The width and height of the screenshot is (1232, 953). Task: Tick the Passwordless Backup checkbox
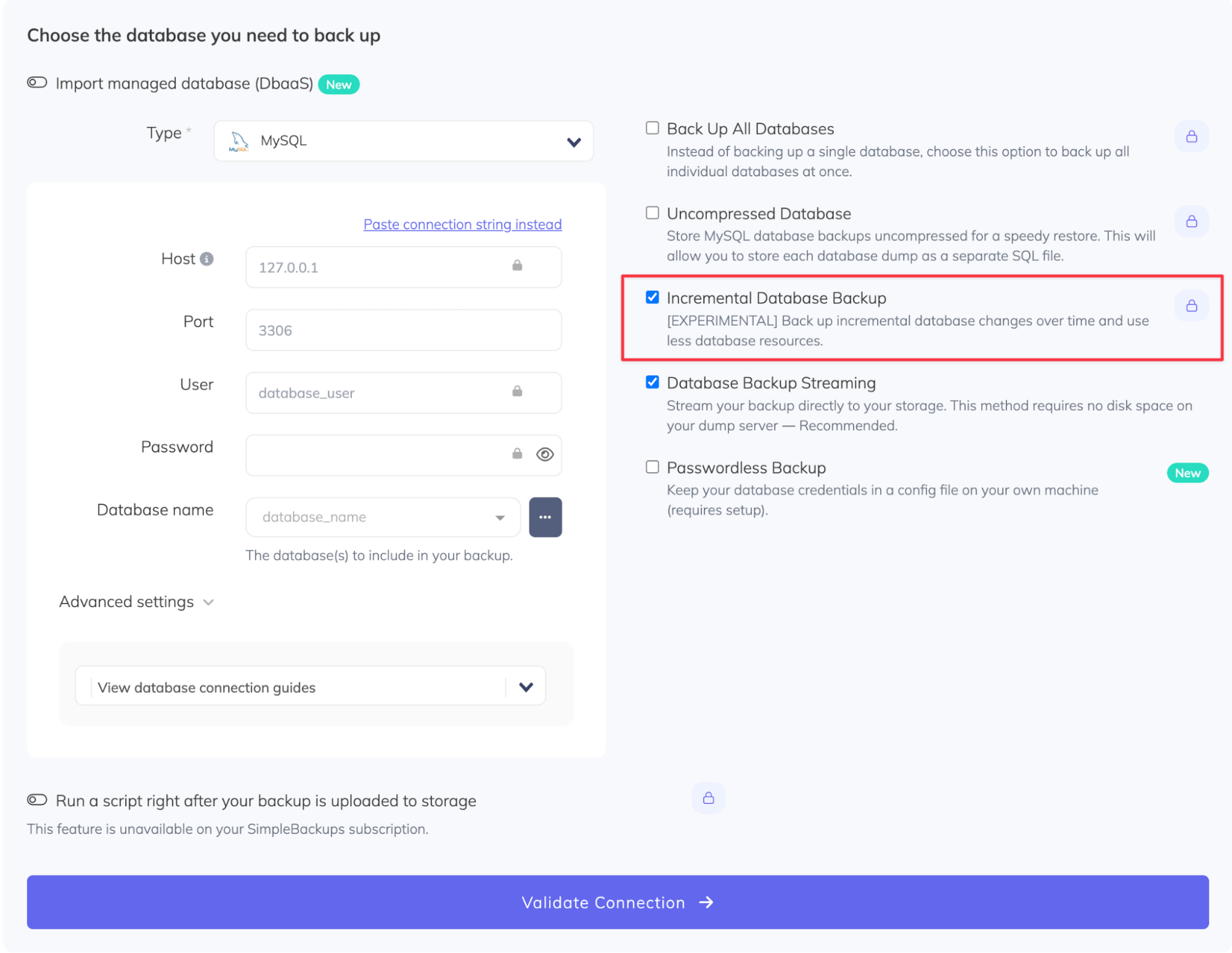(652, 467)
